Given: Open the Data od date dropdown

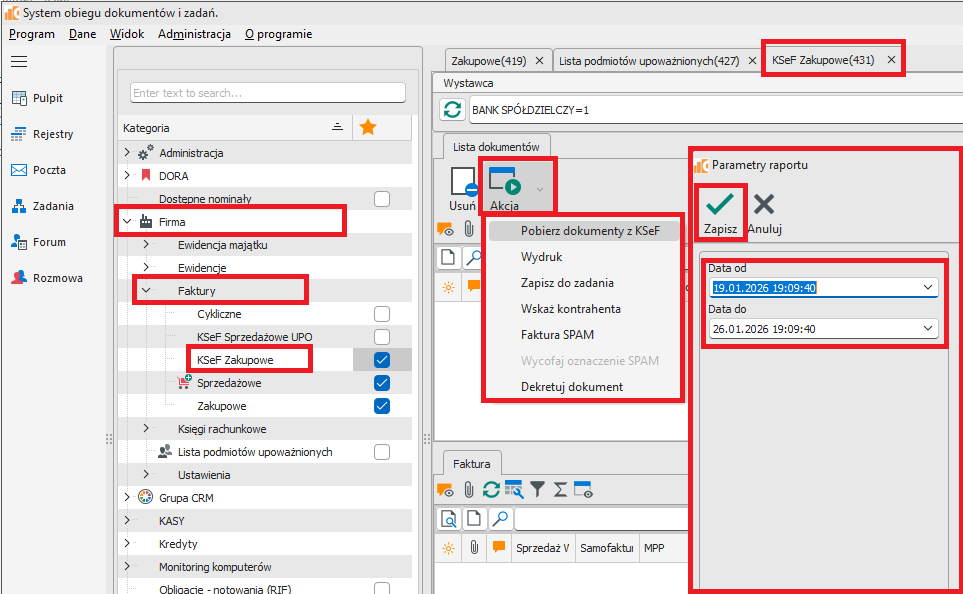Looking at the screenshot, I should click(929, 288).
